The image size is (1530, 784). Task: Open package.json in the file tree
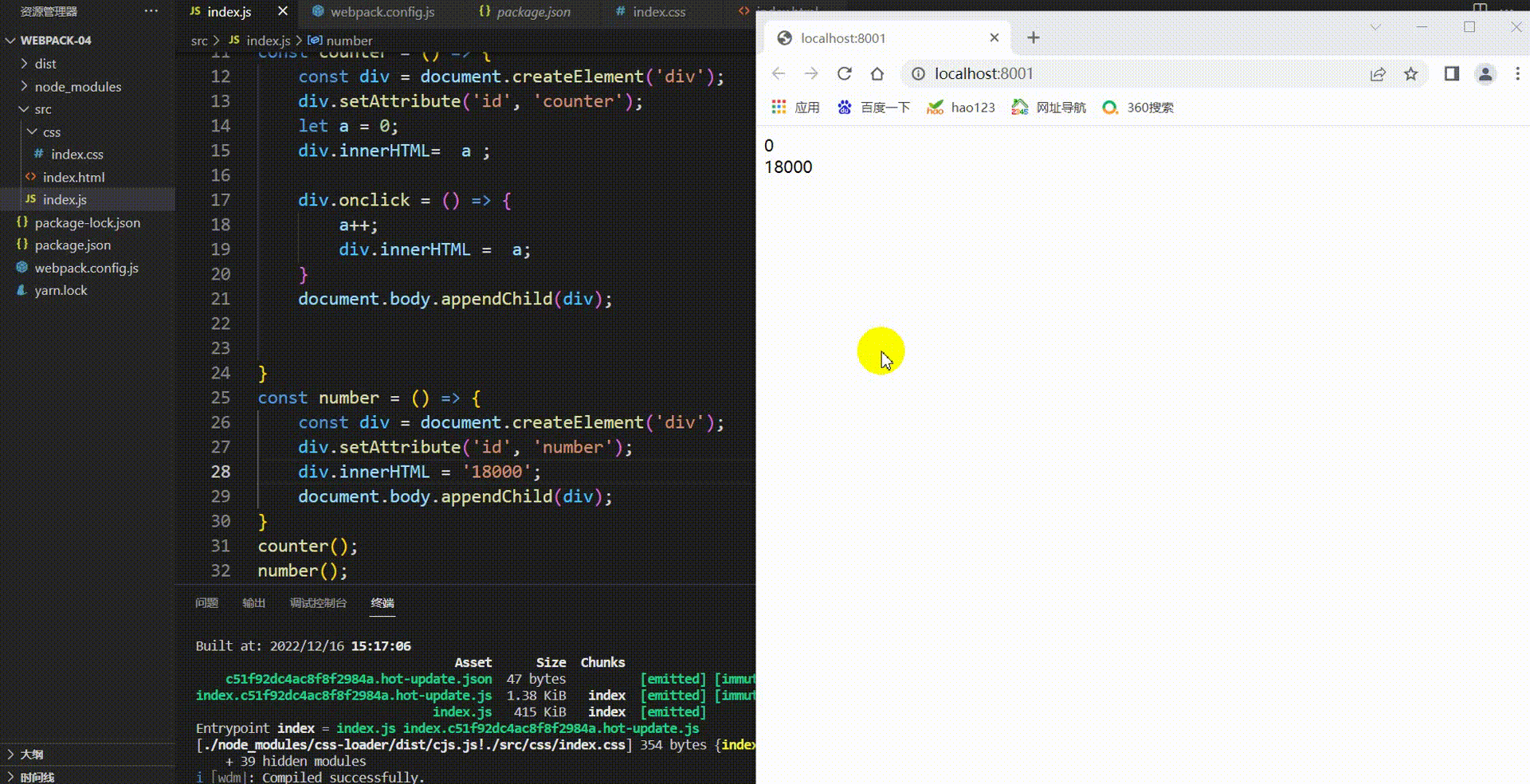coord(73,245)
